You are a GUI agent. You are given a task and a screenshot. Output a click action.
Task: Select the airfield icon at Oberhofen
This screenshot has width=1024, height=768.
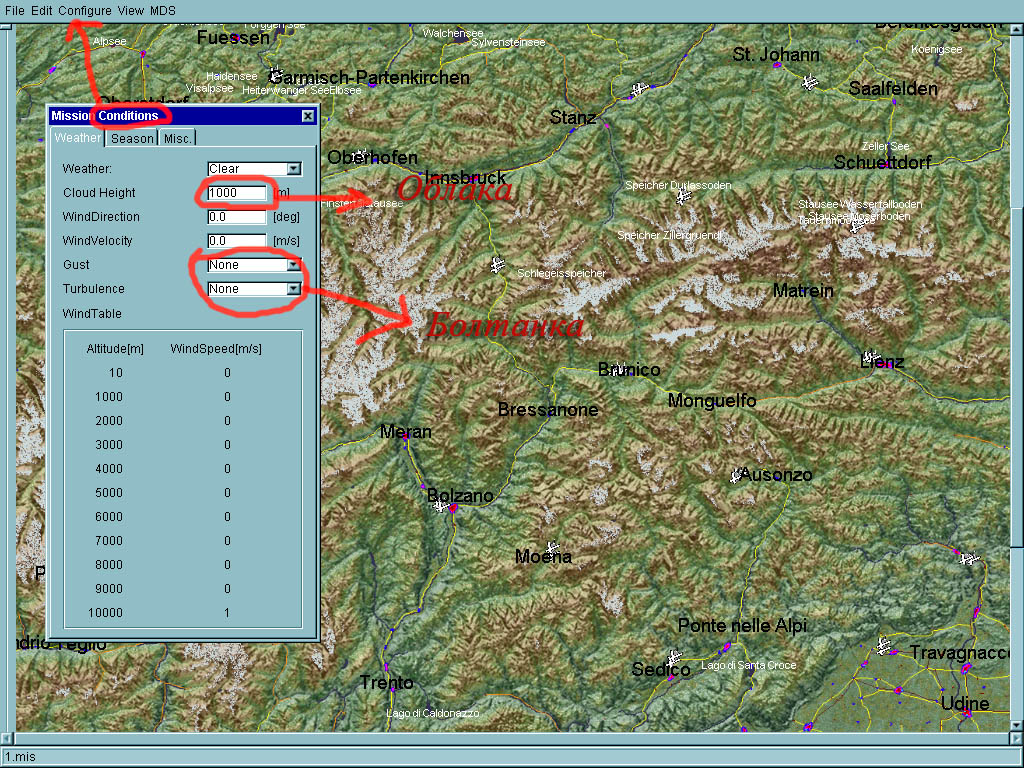(x=360, y=156)
